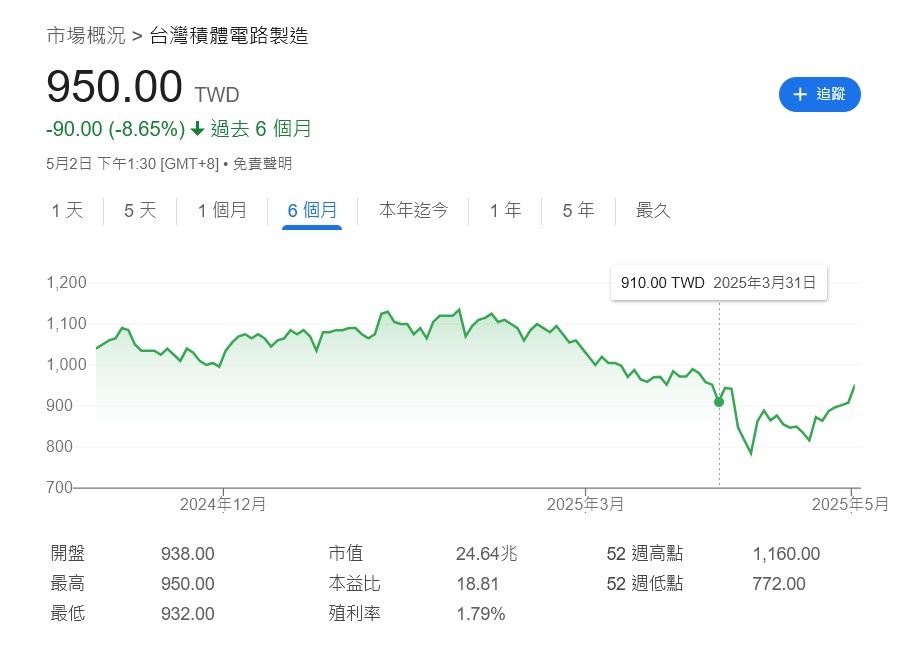Click the 追蹤 follow button
This screenshot has width=917, height=647.
click(x=819, y=94)
